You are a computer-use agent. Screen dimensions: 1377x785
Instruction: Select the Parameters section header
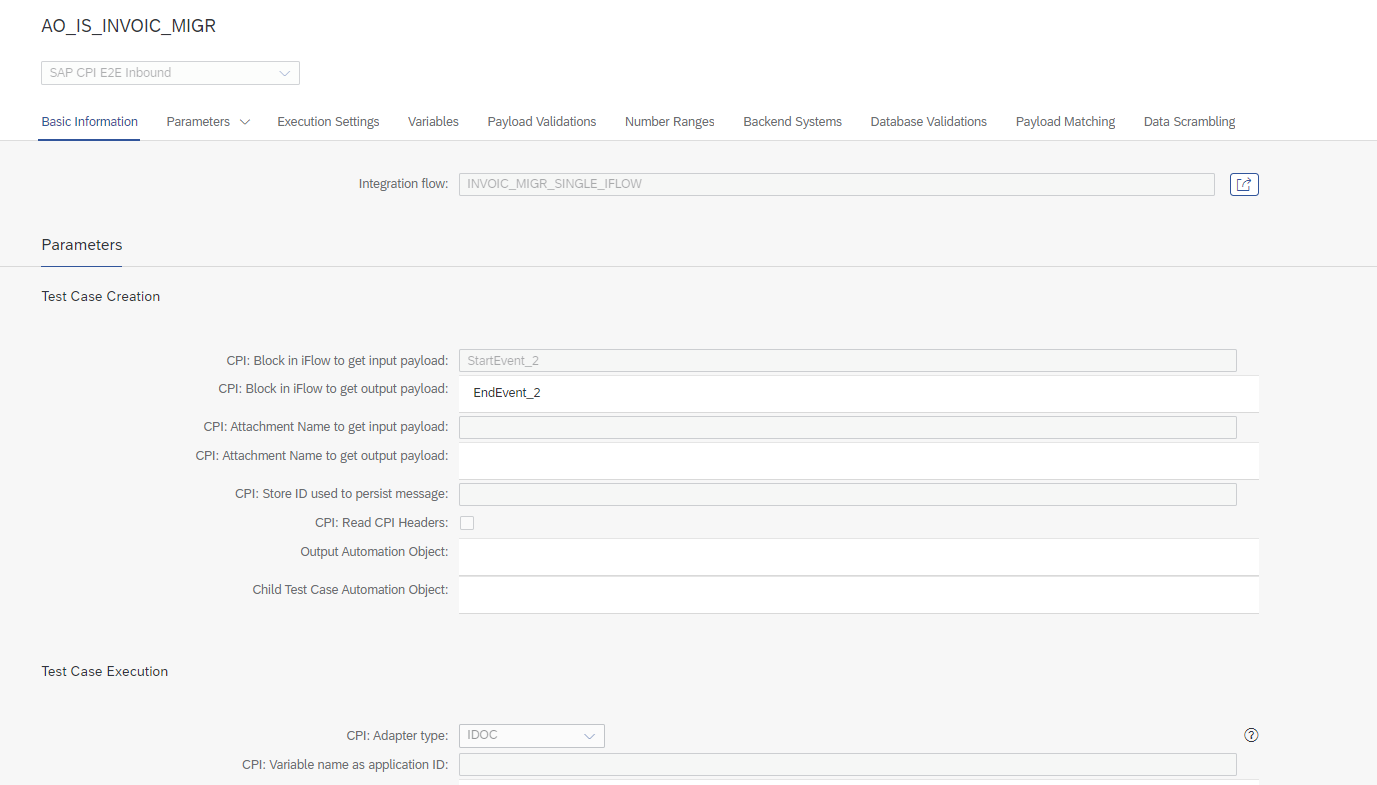coord(82,245)
